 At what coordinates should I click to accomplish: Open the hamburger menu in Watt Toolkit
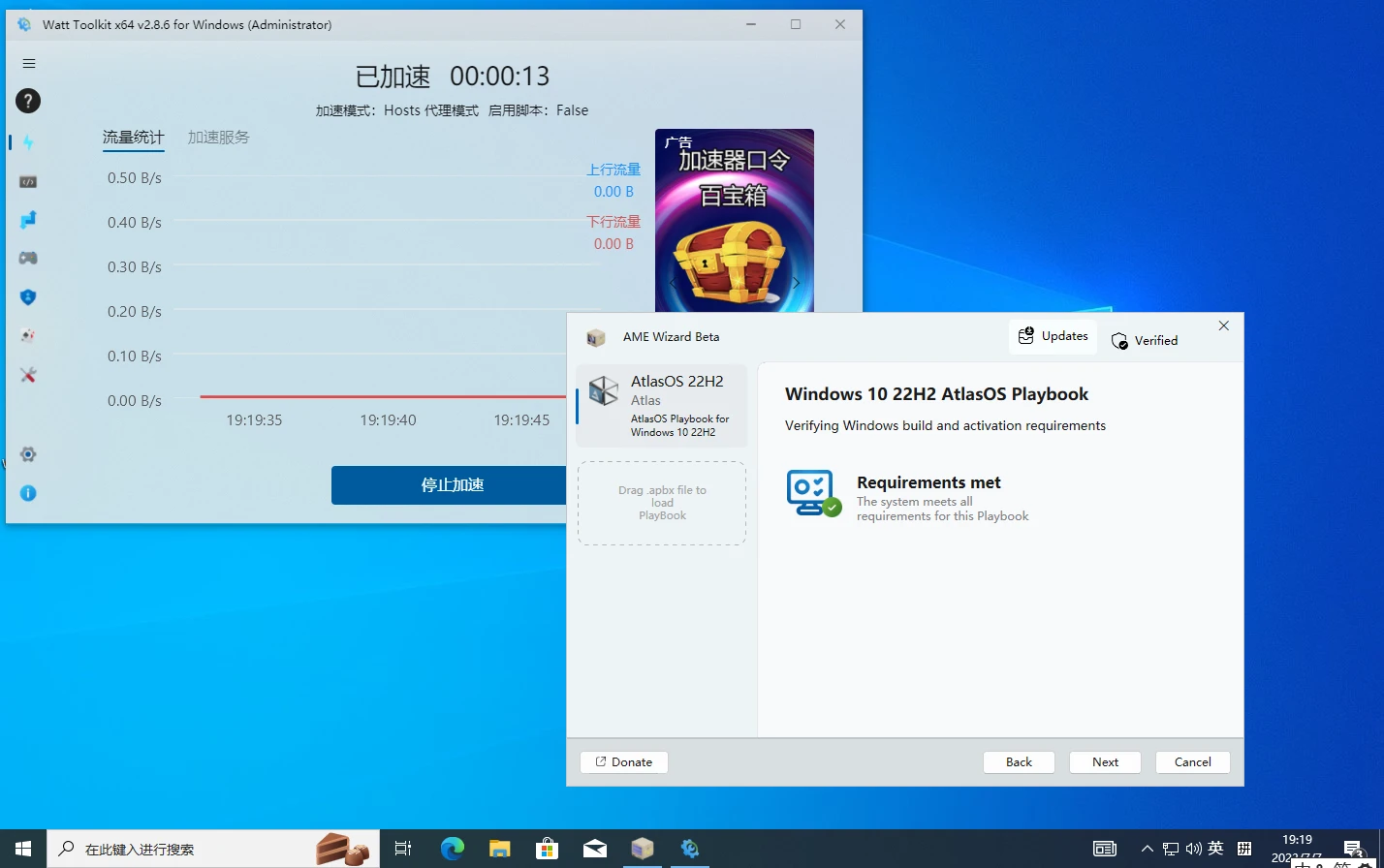[x=29, y=64]
